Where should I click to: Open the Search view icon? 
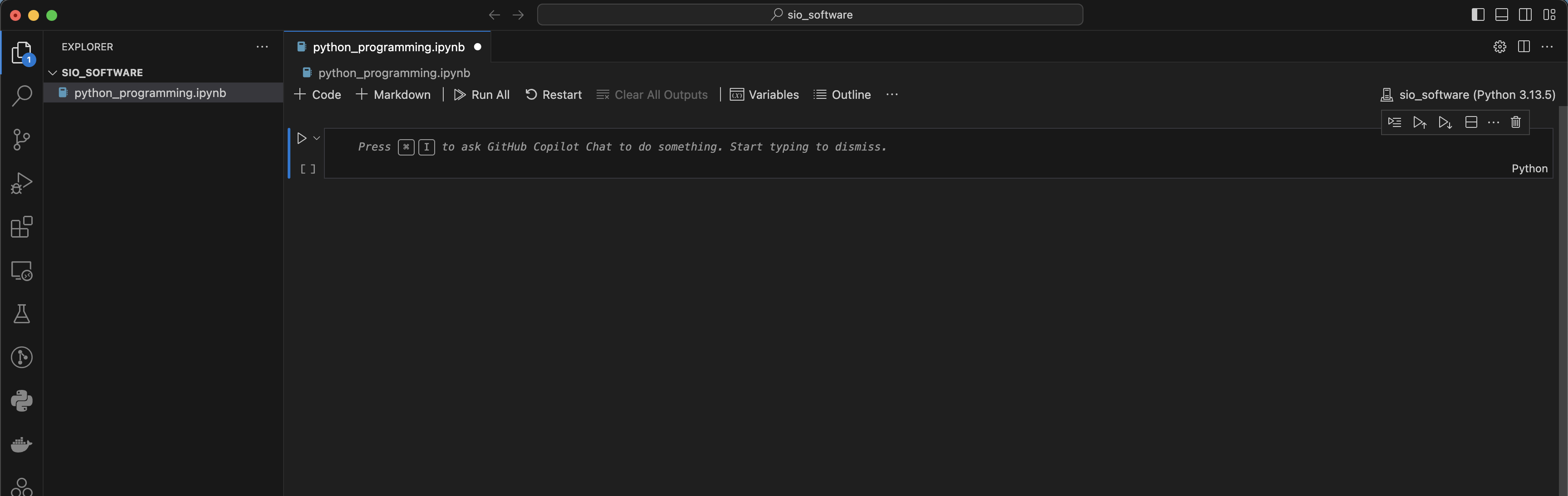coord(21,96)
